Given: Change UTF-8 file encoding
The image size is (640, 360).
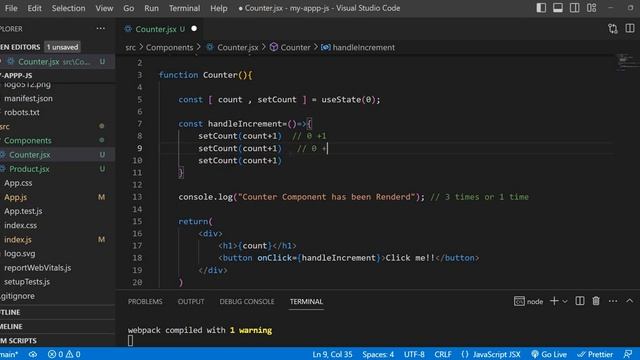Looking at the screenshot, I should click(x=414, y=354).
